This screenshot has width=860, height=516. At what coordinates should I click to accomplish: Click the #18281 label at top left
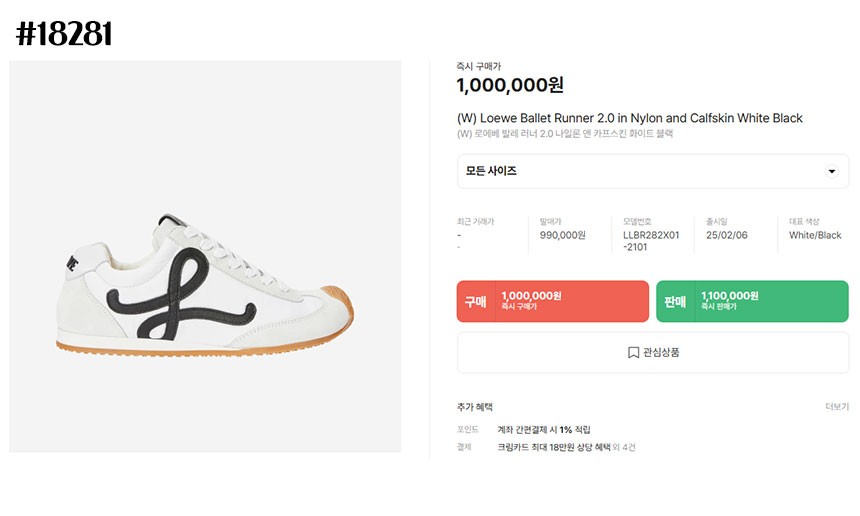64,35
